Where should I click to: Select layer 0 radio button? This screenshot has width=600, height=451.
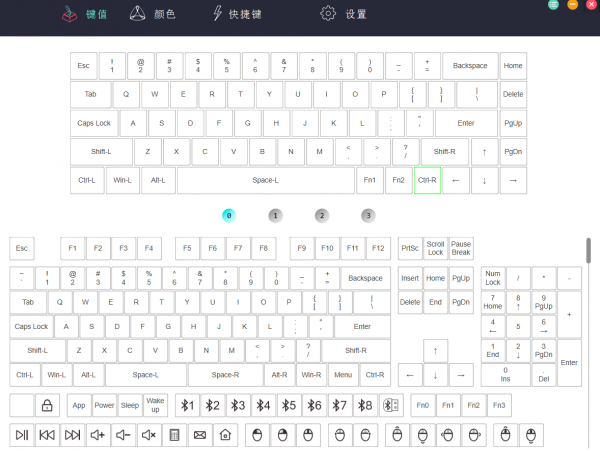(x=229, y=215)
